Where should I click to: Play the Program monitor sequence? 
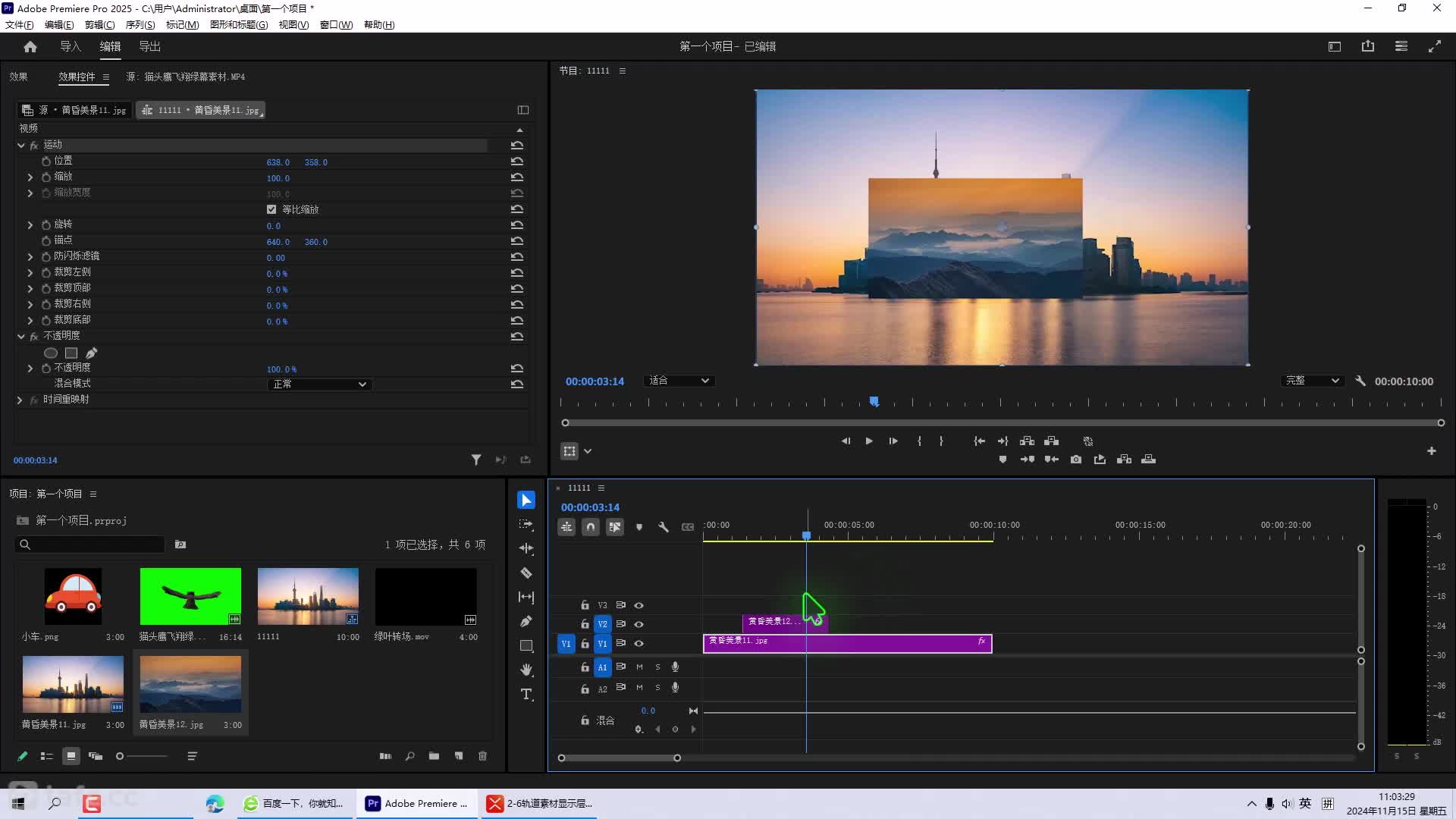coord(869,441)
